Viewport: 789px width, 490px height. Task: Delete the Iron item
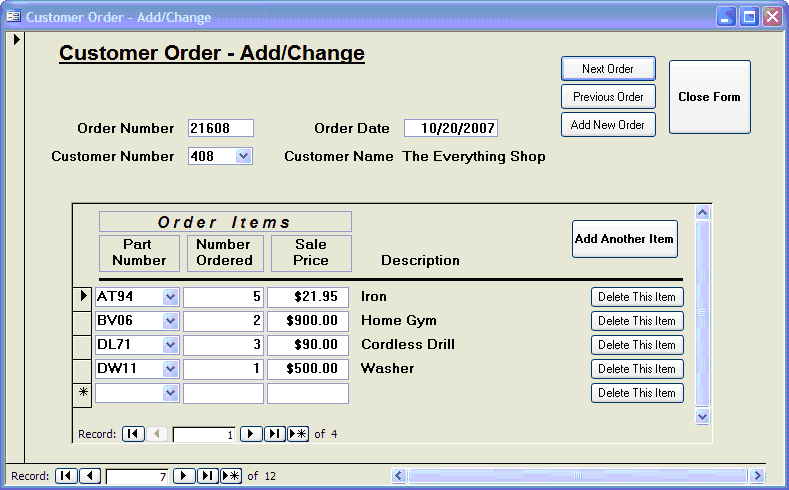click(x=637, y=297)
